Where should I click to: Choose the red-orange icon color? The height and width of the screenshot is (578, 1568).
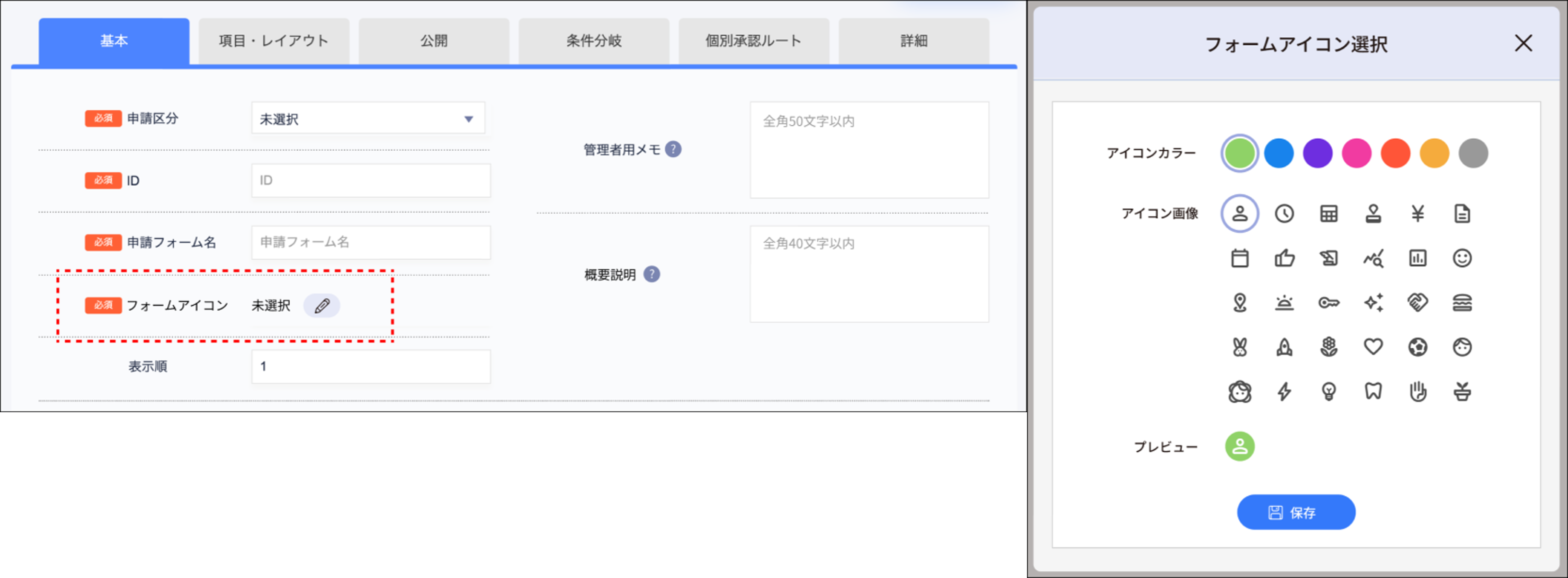[x=1396, y=153]
